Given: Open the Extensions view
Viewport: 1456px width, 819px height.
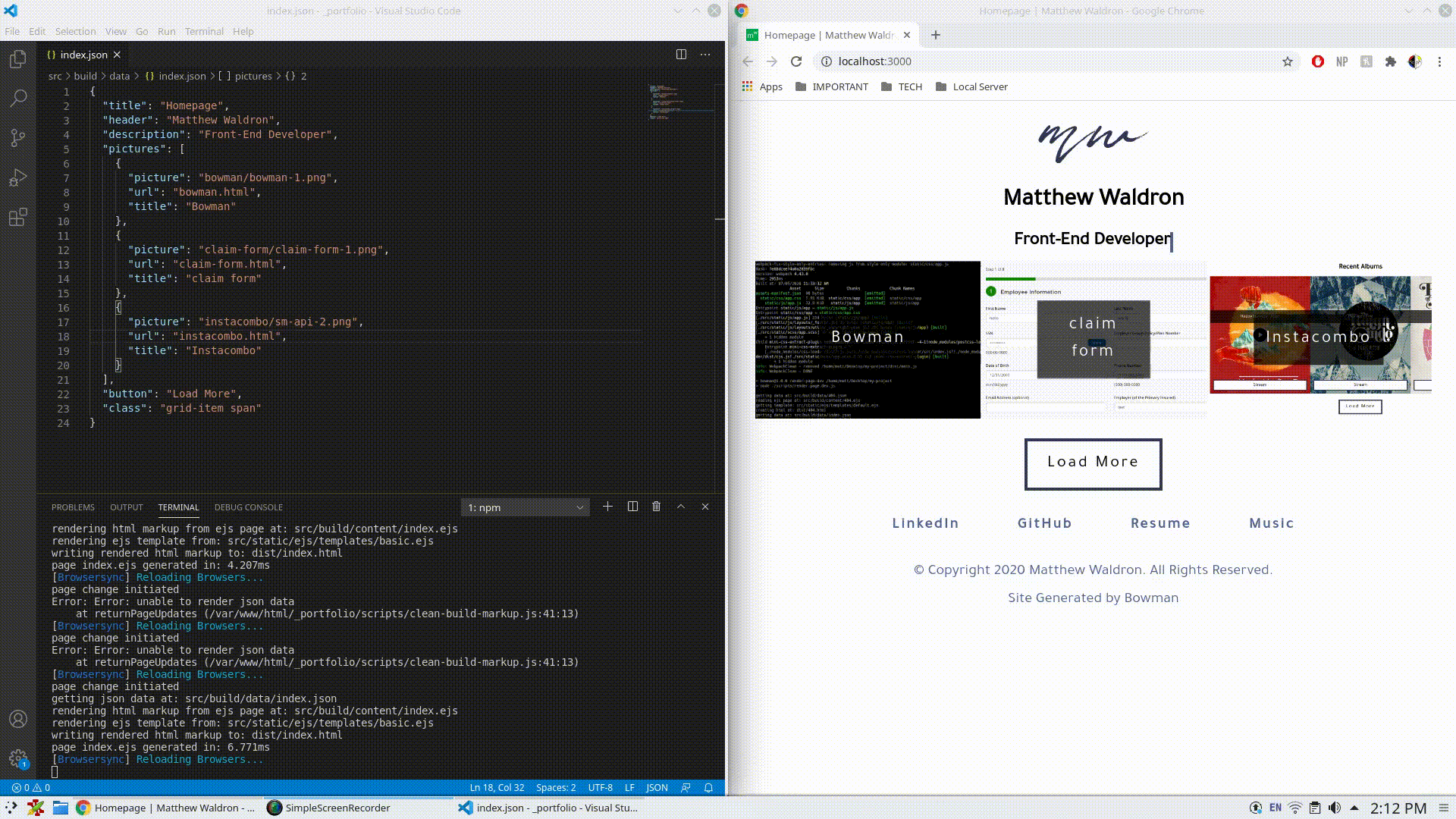Looking at the screenshot, I should coord(18,218).
